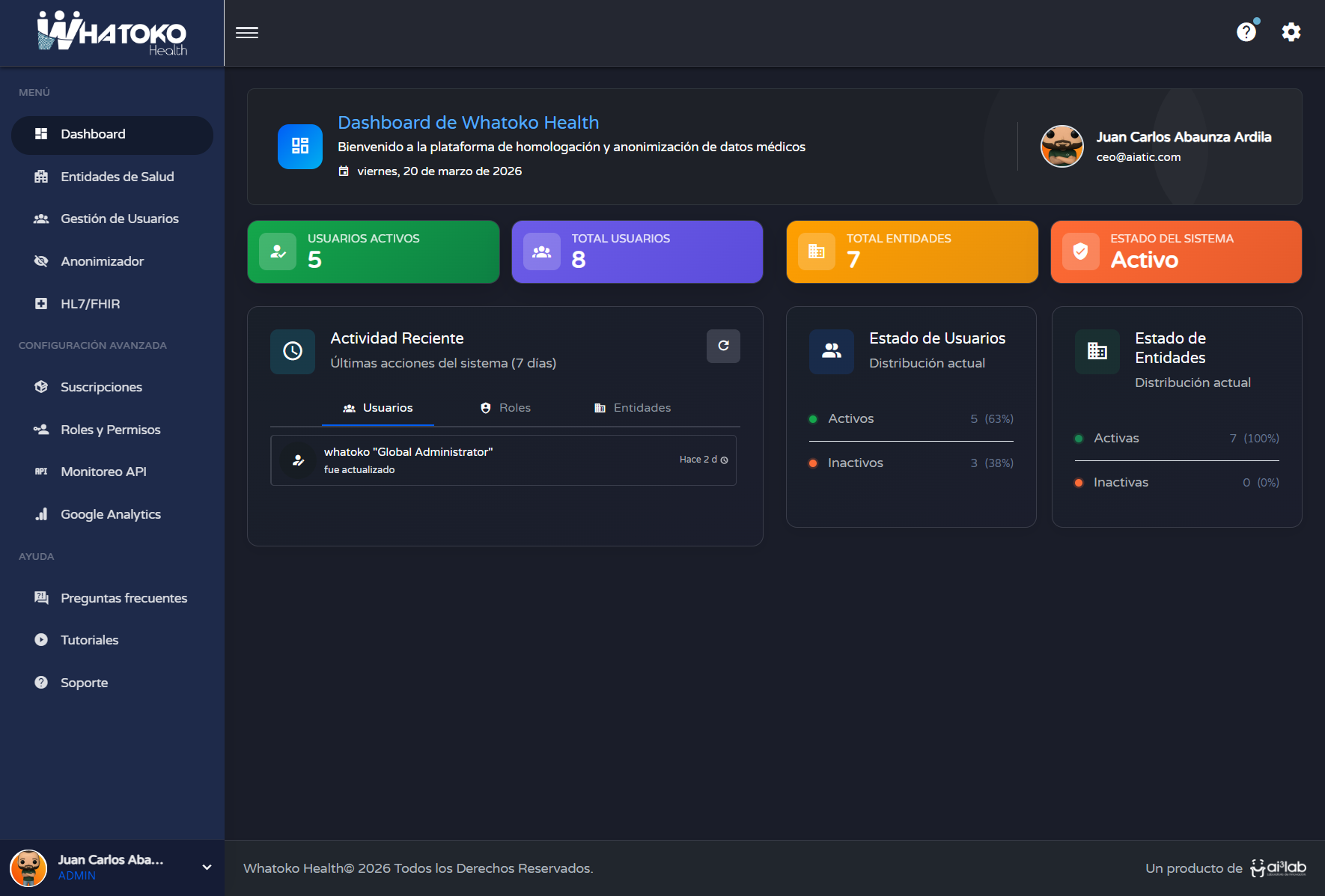Viewport: 1325px width, 896px height.
Task: Click the Tutoriales play icon
Action: click(41, 640)
